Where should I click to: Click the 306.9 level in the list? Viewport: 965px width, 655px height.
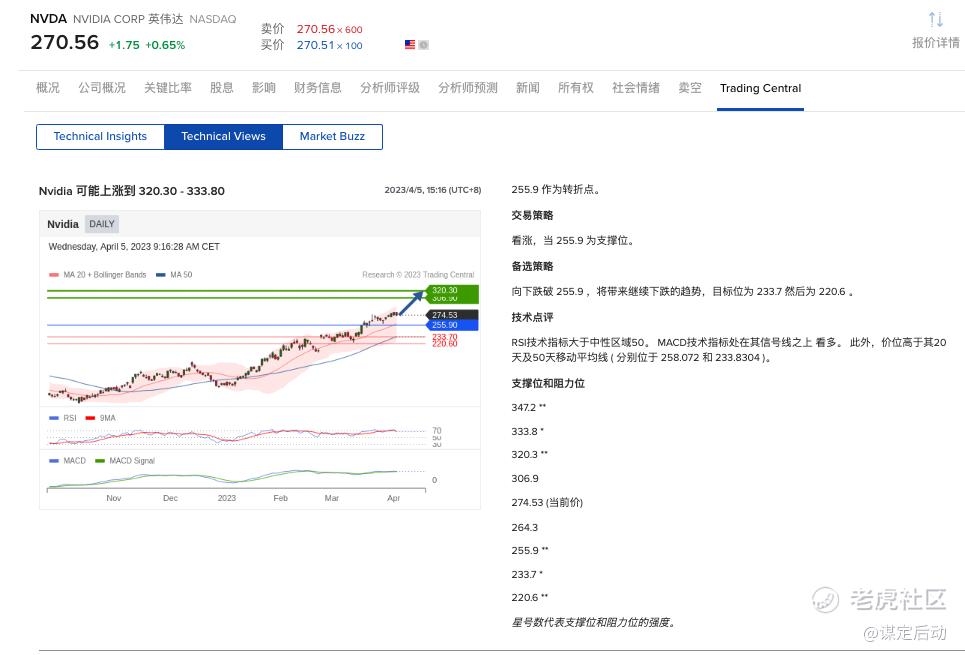525,478
